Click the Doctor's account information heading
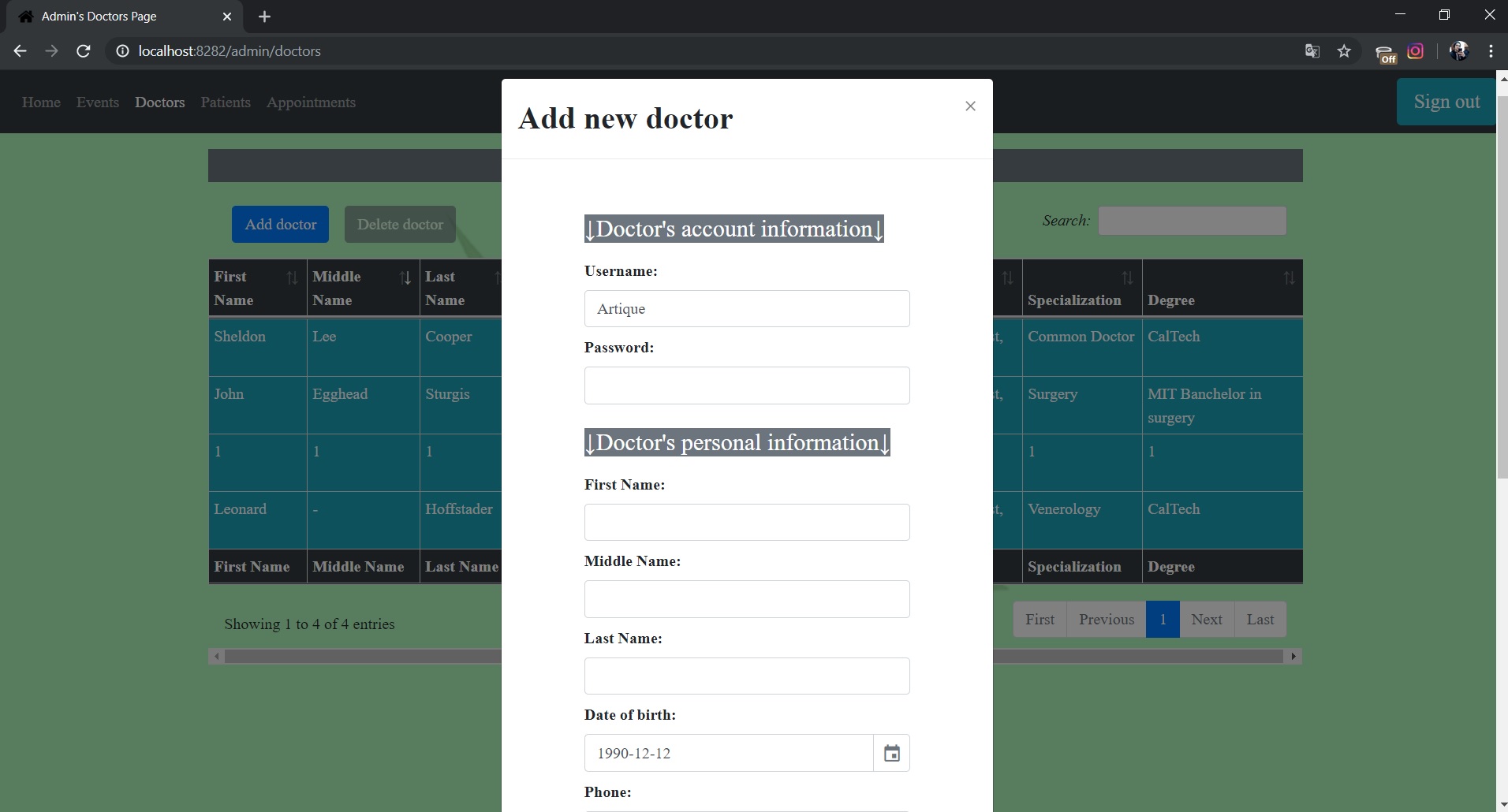 pyautogui.click(x=733, y=229)
